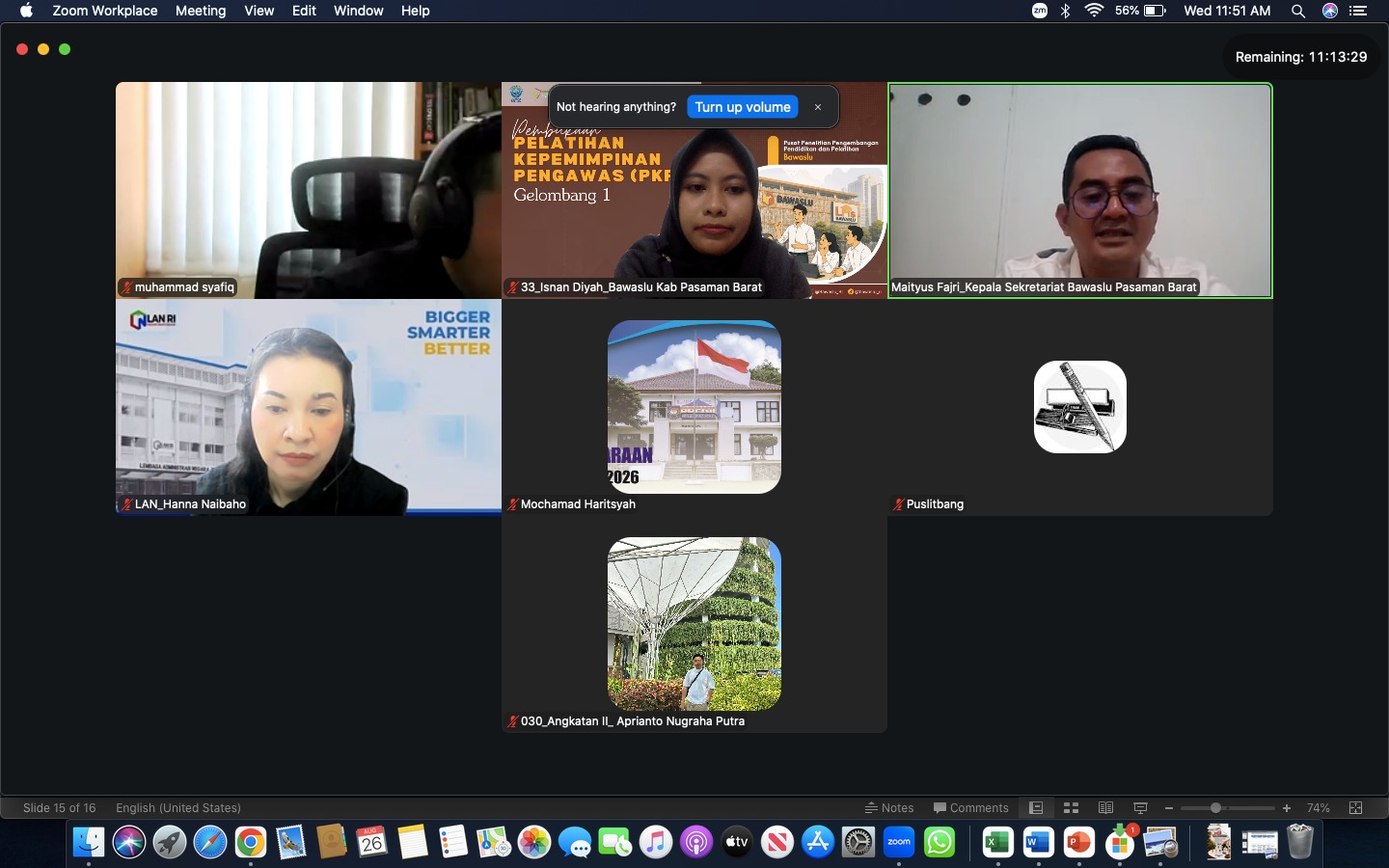
Task: Switch PowerPoint to Normal view
Action: pyautogui.click(x=1036, y=808)
